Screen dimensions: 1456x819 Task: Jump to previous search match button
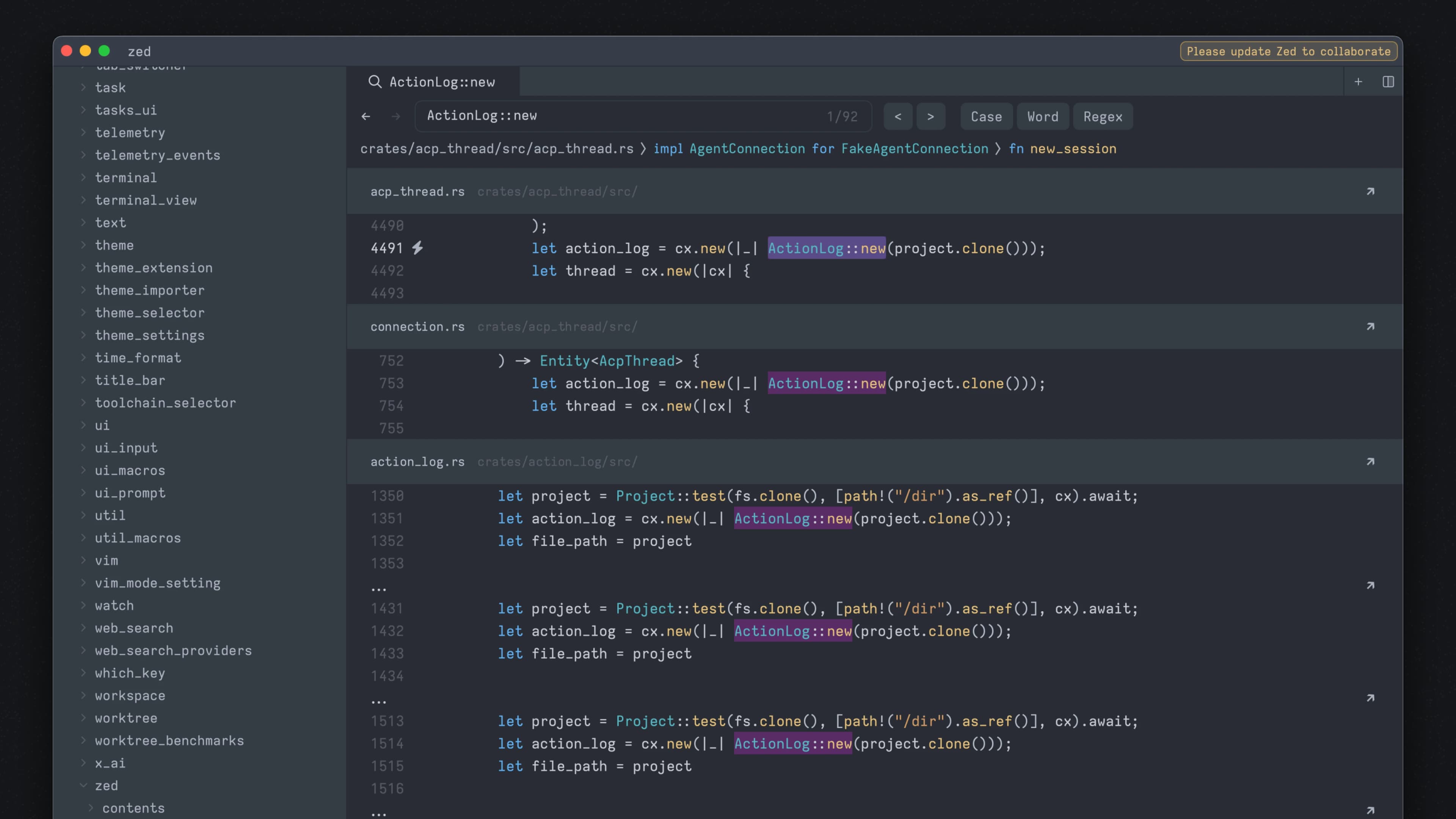coord(897,116)
